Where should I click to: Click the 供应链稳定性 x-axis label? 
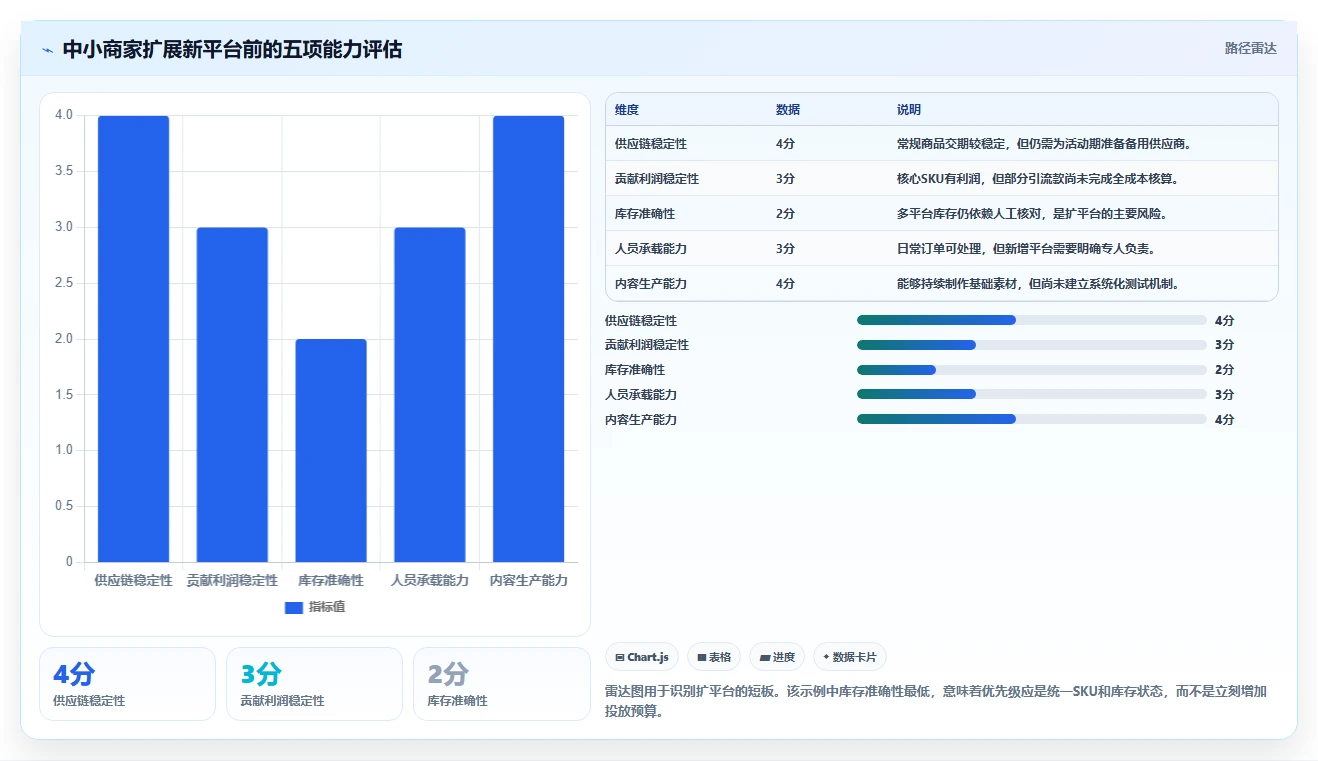(133, 580)
